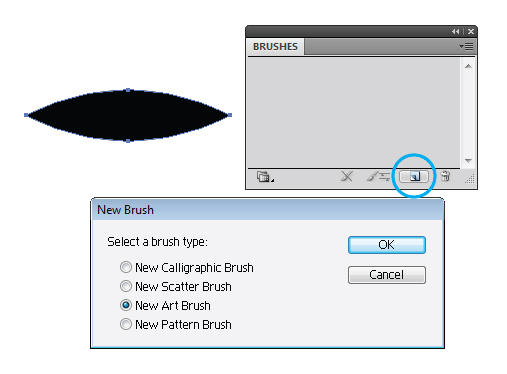
Task: Click the scroll down arrow in Brushes panel
Action: 468,161
